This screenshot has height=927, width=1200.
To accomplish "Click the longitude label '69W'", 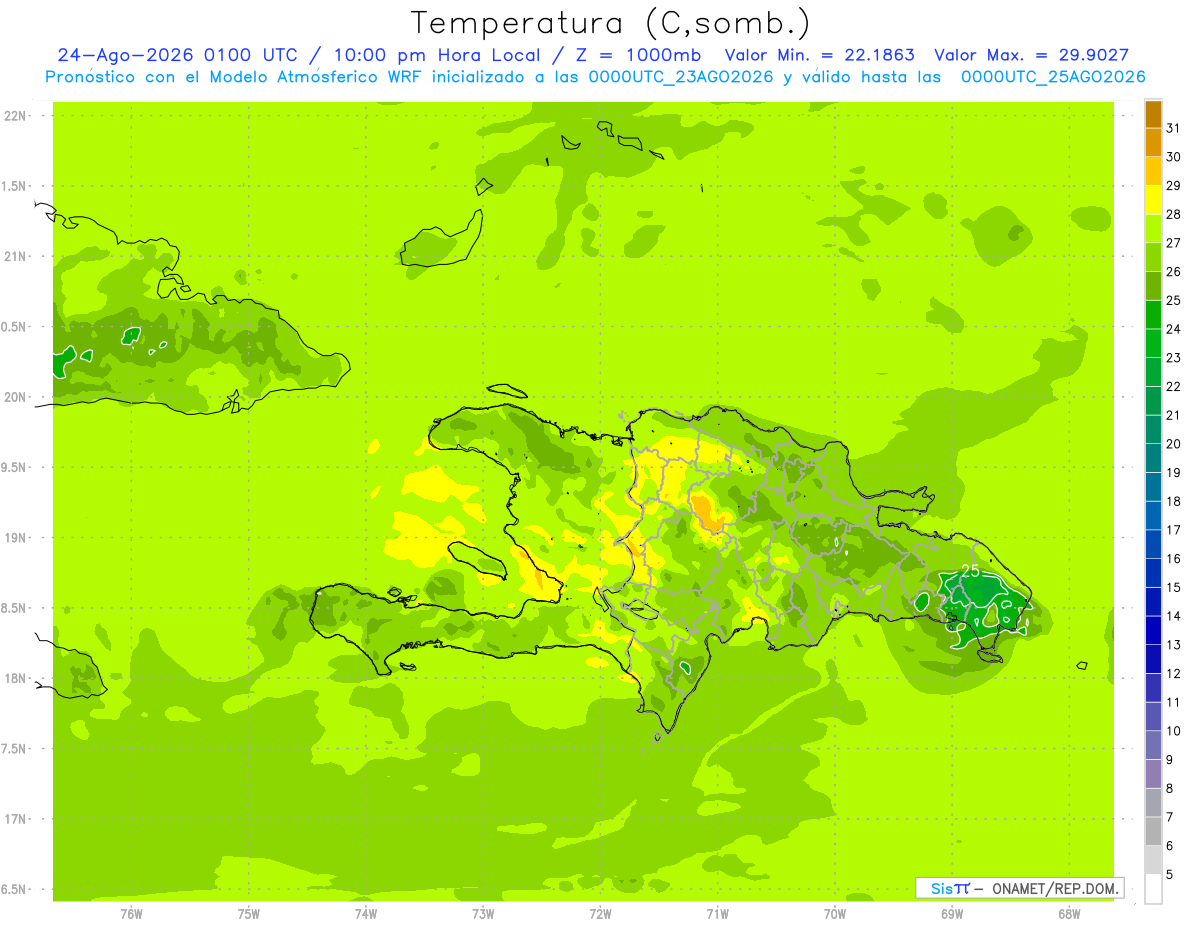I will click(x=952, y=914).
